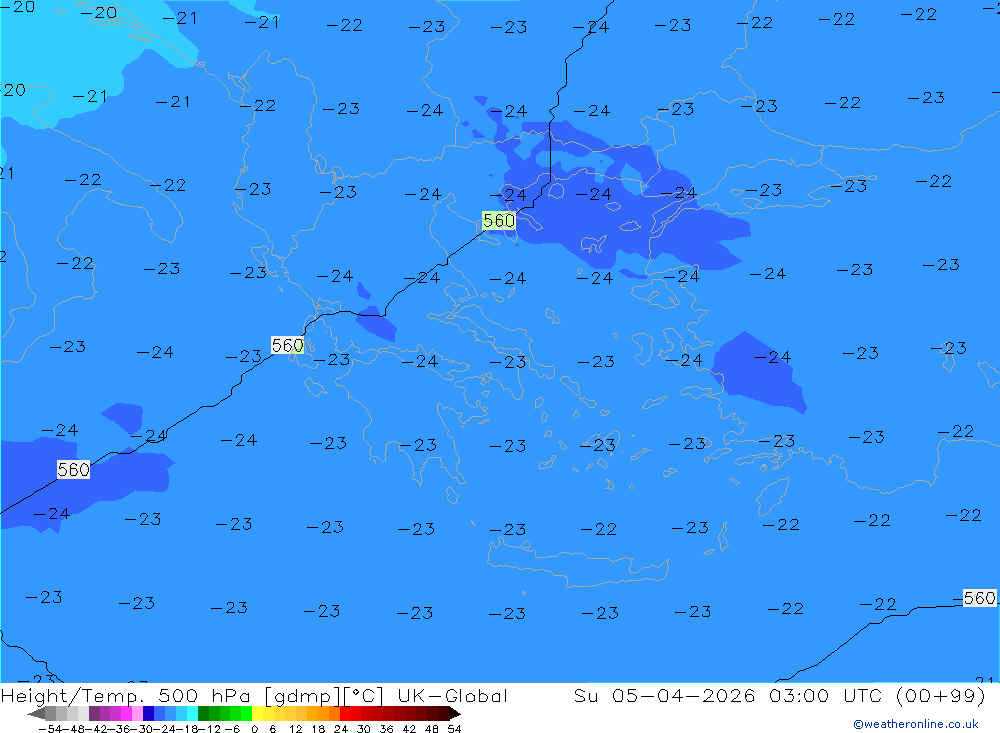The width and height of the screenshot is (1000, 733).
Task: Click the 'UK-Global' model name text
Action: pos(452,695)
